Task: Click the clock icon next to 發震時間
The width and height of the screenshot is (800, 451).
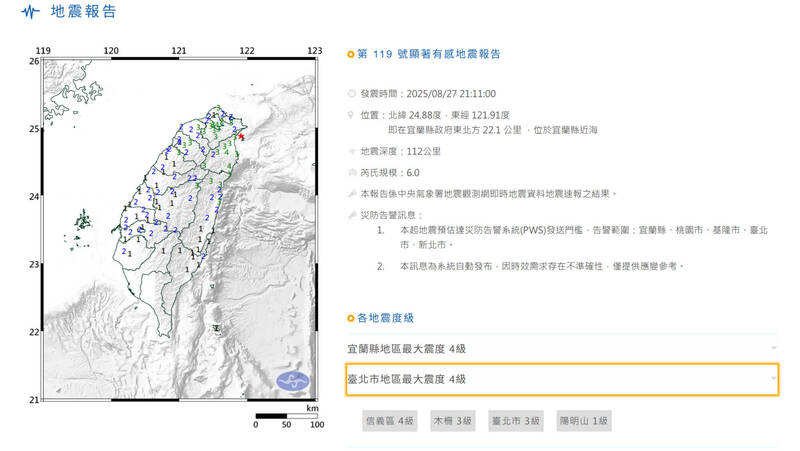Action: [x=351, y=93]
